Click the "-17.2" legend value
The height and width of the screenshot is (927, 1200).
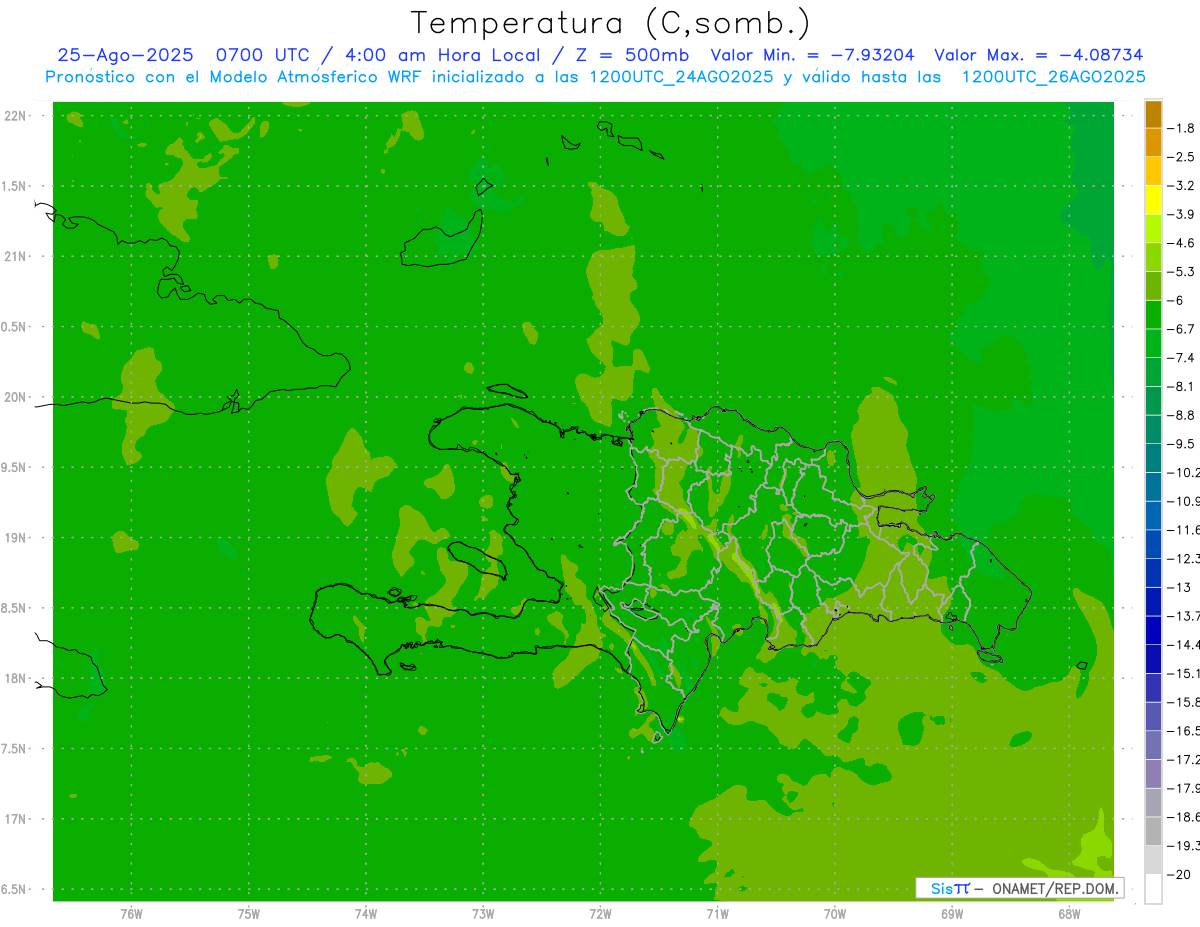(1184, 759)
